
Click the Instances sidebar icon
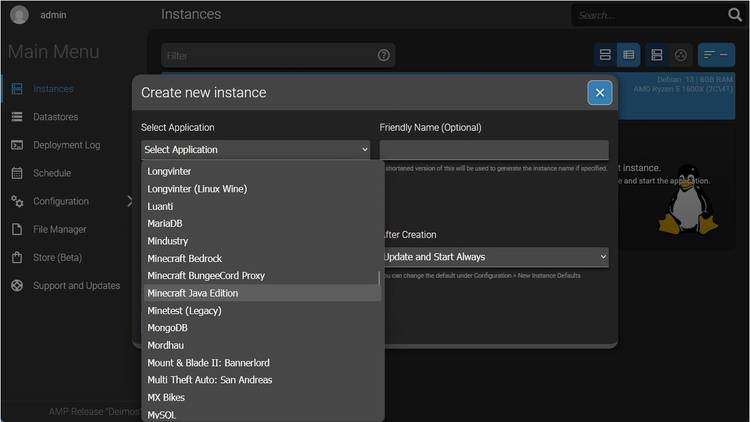point(17,89)
